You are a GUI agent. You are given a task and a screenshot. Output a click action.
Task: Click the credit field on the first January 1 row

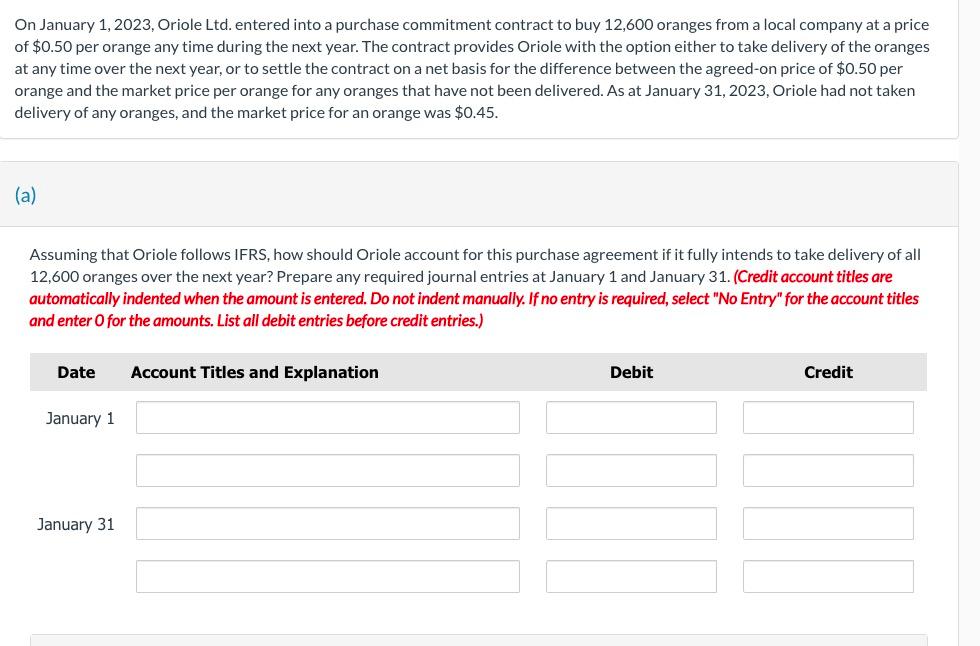click(828, 417)
